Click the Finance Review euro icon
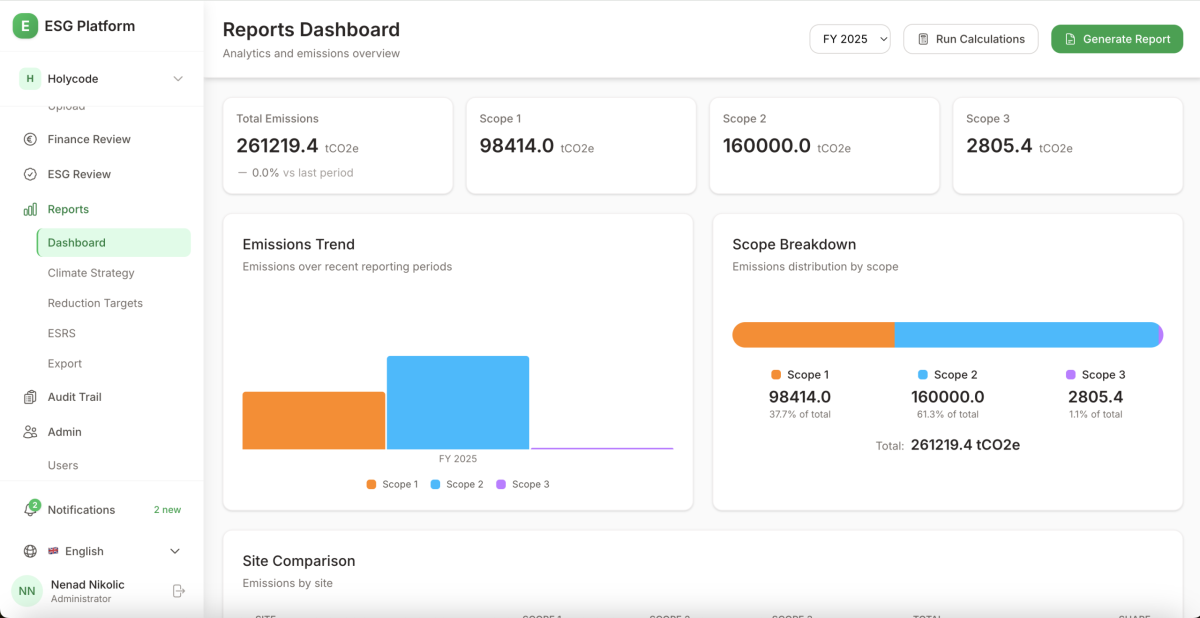Image resolution: width=1200 pixels, height=618 pixels. coord(30,140)
